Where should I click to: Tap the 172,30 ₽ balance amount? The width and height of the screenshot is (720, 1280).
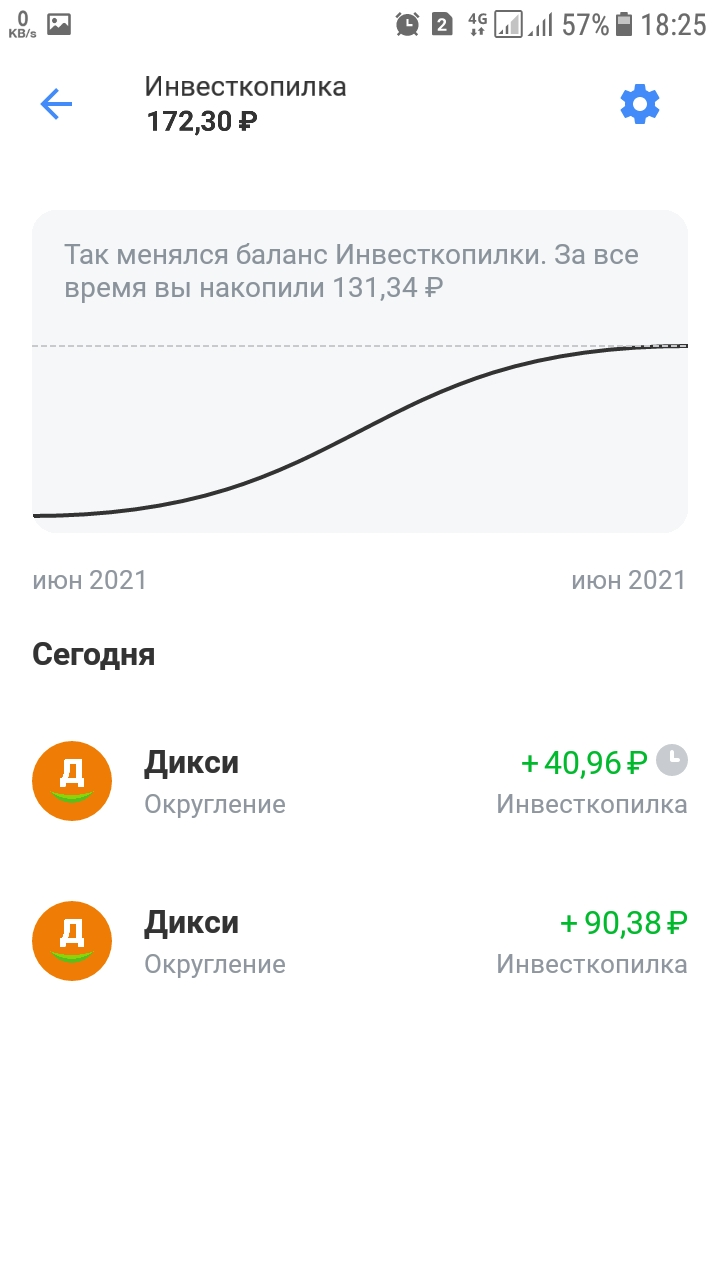point(203,122)
